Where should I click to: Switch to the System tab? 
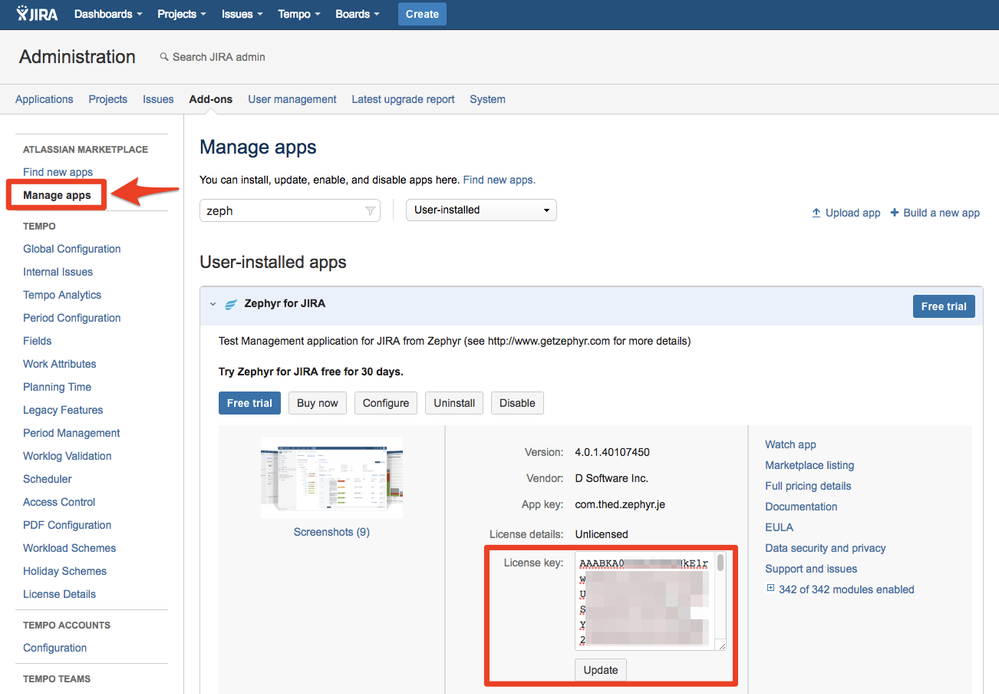coord(487,99)
